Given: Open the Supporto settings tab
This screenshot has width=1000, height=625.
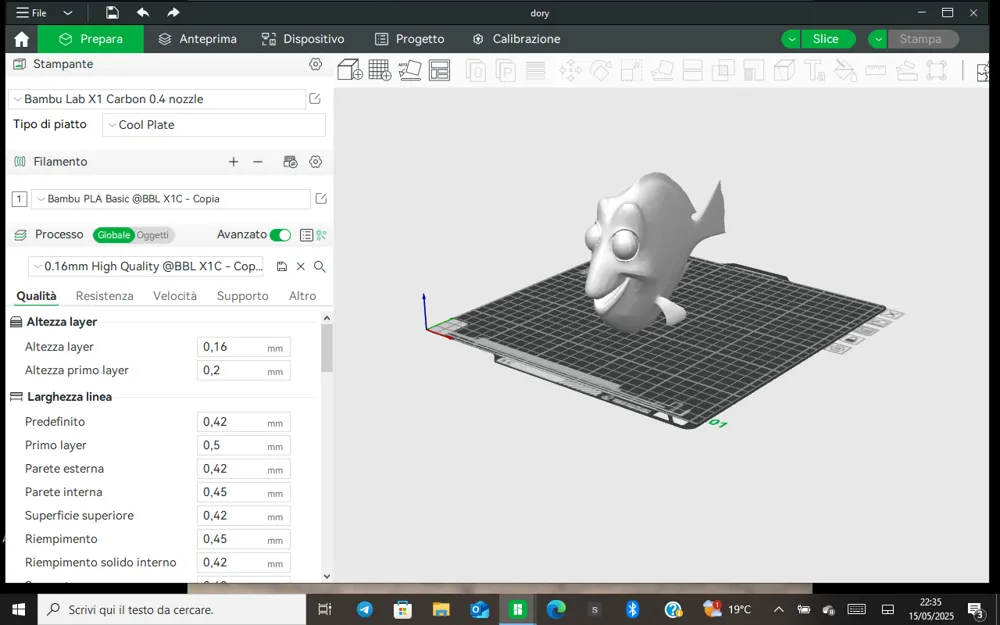Looking at the screenshot, I should (242, 296).
